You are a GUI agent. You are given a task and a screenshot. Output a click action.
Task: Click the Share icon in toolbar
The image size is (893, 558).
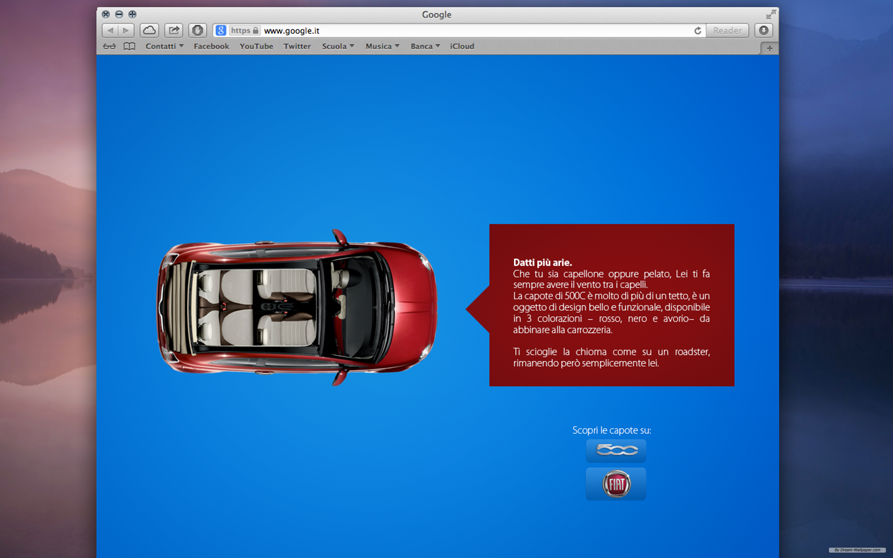point(173,31)
